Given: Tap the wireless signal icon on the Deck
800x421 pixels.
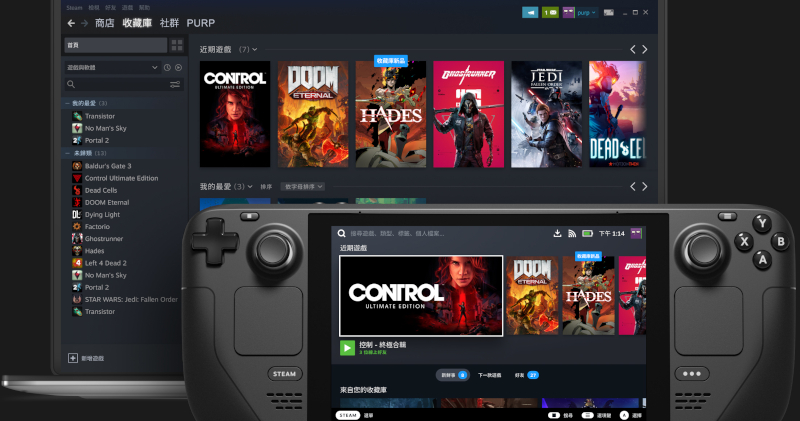Looking at the screenshot, I should (x=572, y=233).
